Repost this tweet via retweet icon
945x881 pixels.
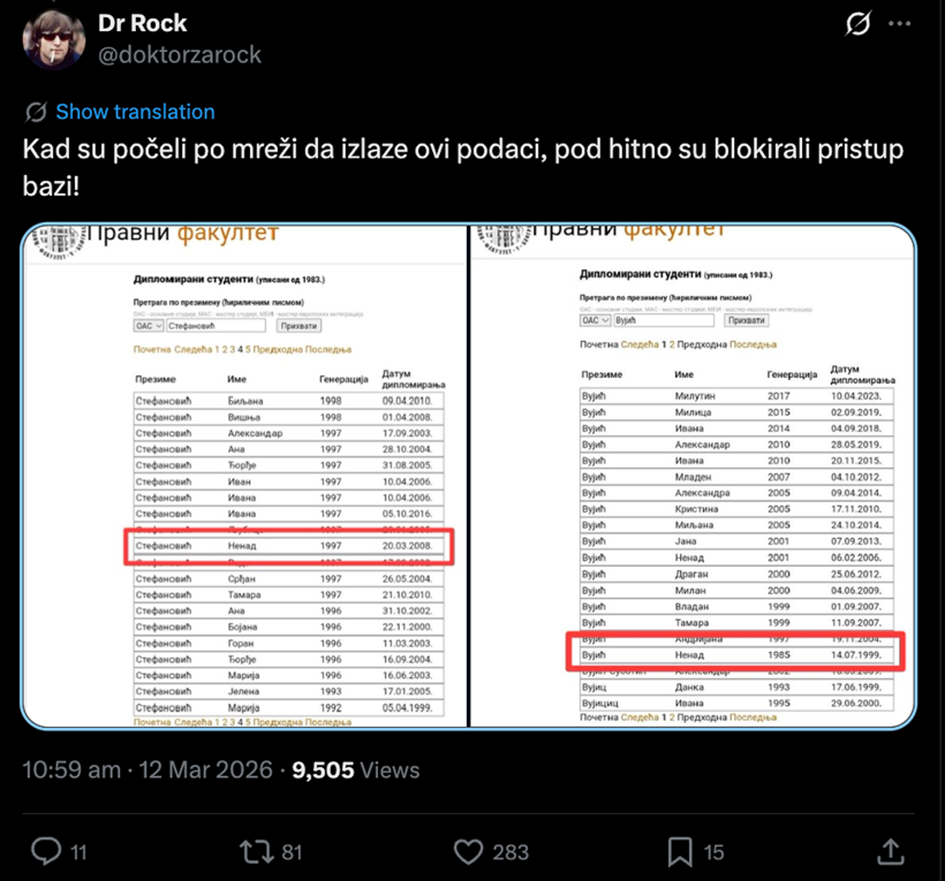[x=257, y=851]
